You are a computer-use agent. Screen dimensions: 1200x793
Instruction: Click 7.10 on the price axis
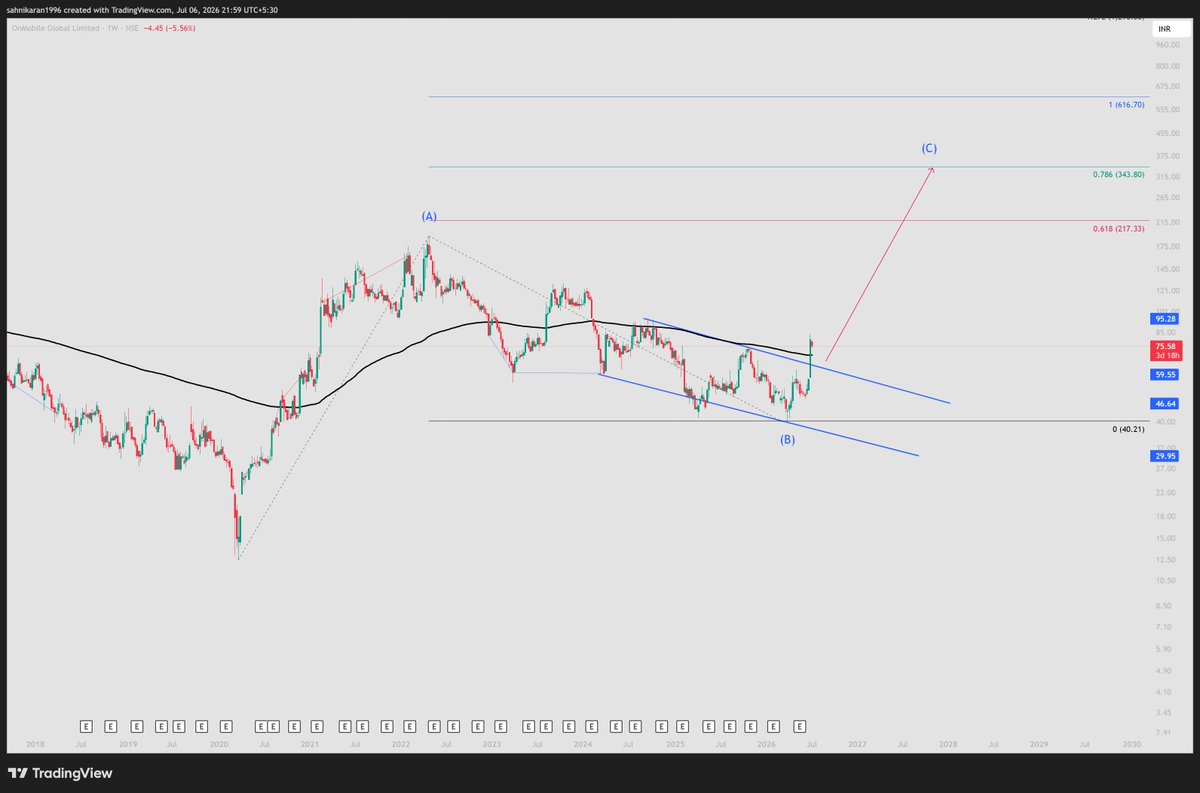point(1164,626)
